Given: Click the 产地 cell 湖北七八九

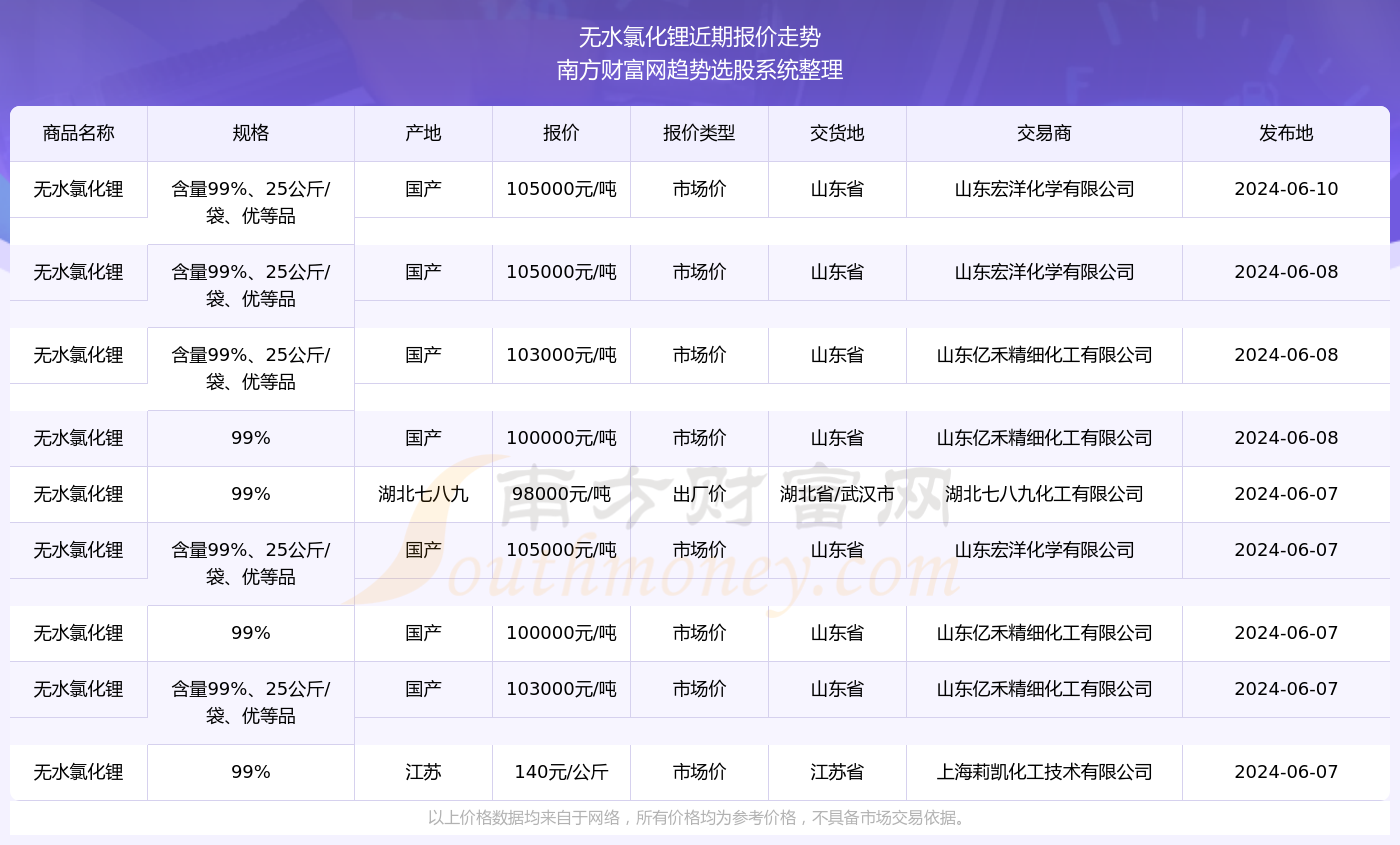Looking at the screenshot, I should pyautogui.click(x=423, y=494).
